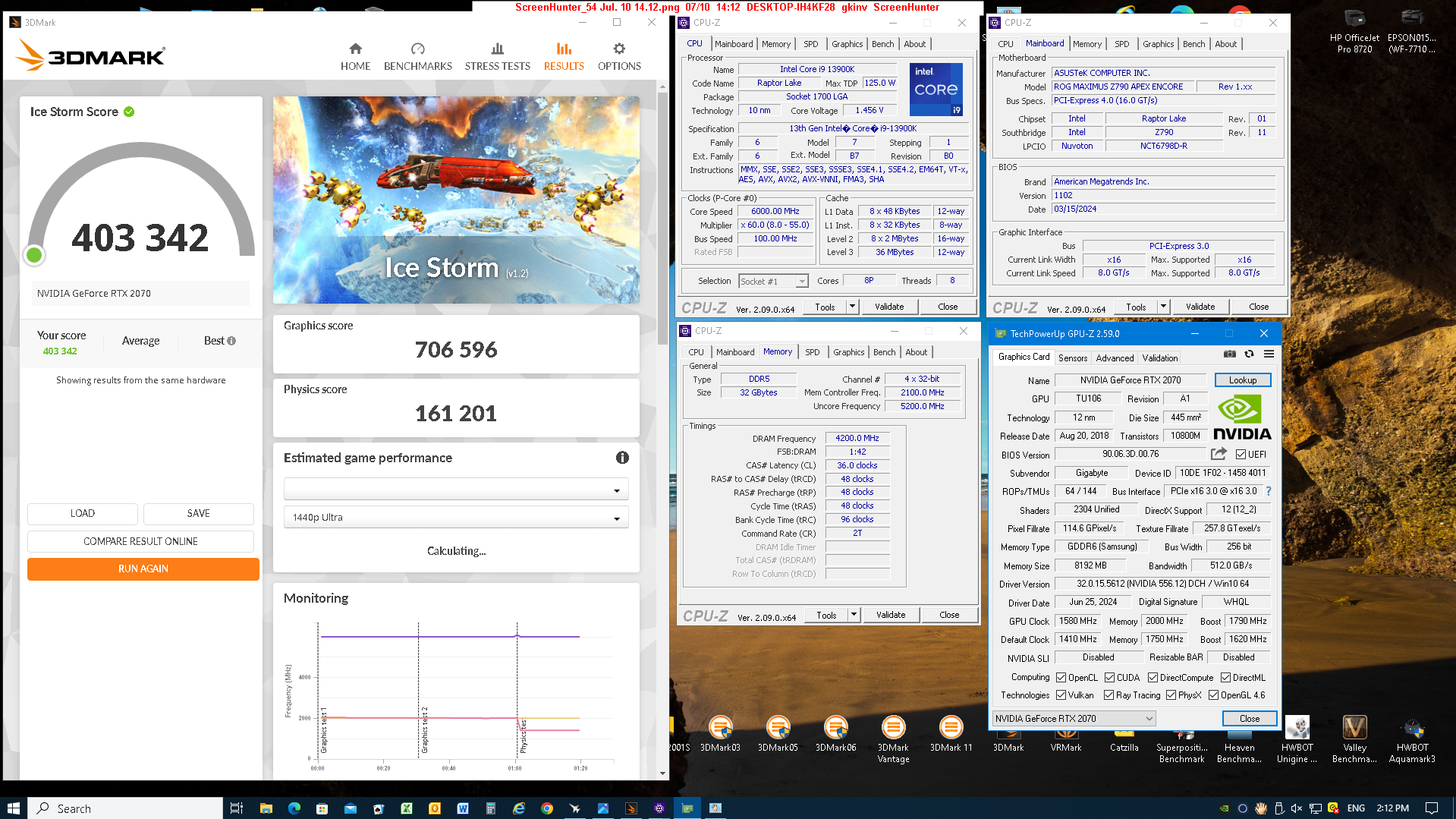The image size is (1456, 819).
Task: Click the 3DMark scrollbar up arrow
Action: (x=662, y=87)
